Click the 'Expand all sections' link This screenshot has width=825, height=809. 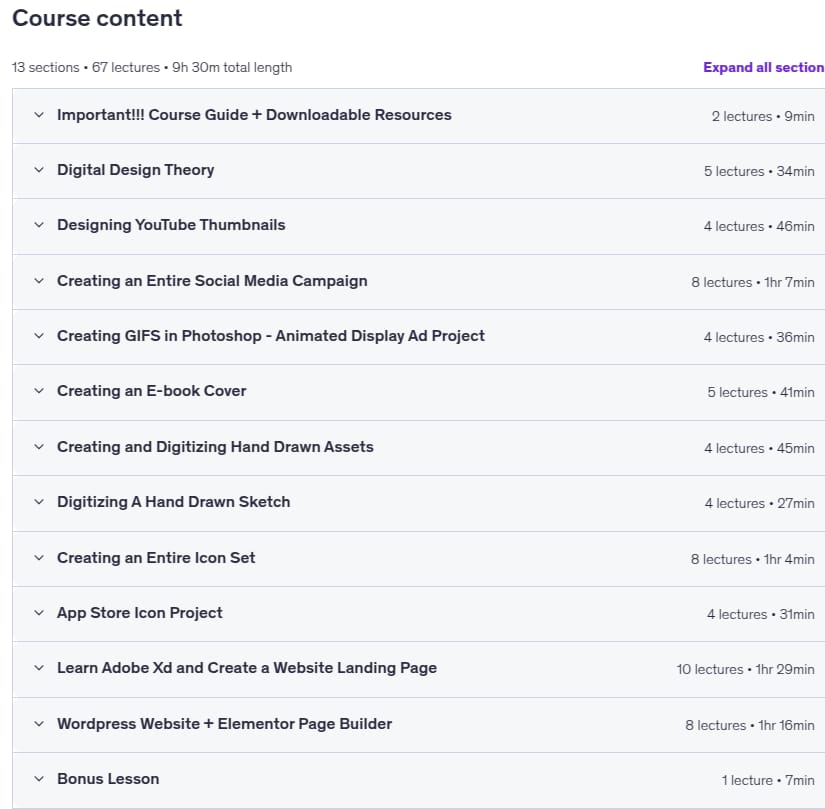coord(764,67)
